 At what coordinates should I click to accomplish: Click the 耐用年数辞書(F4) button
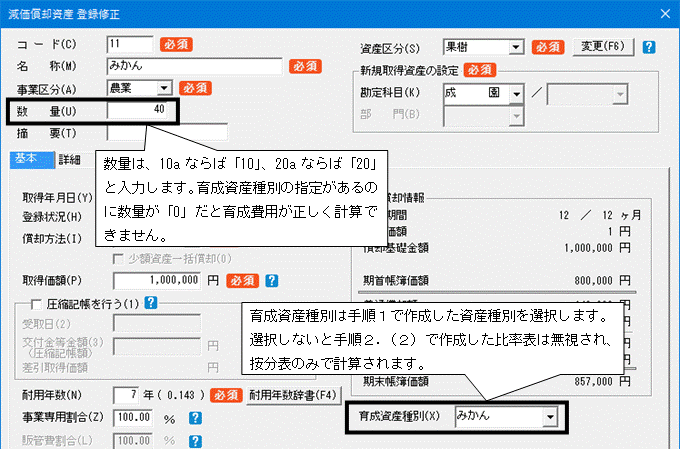[x=294, y=396]
